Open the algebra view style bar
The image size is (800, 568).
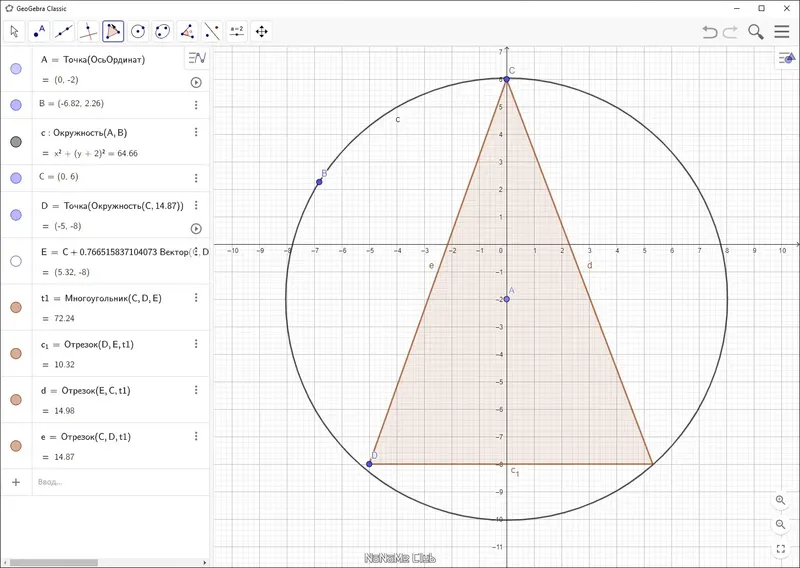pyautogui.click(x=197, y=58)
